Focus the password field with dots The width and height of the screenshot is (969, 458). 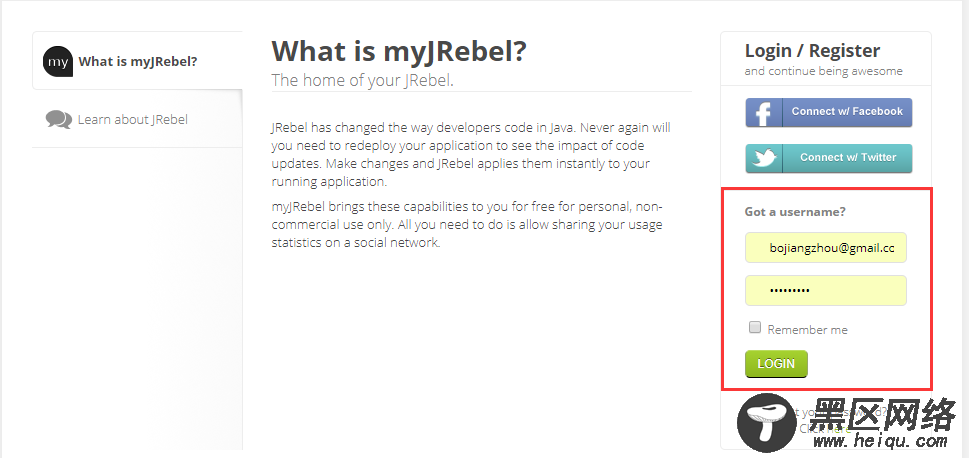[826, 290]
